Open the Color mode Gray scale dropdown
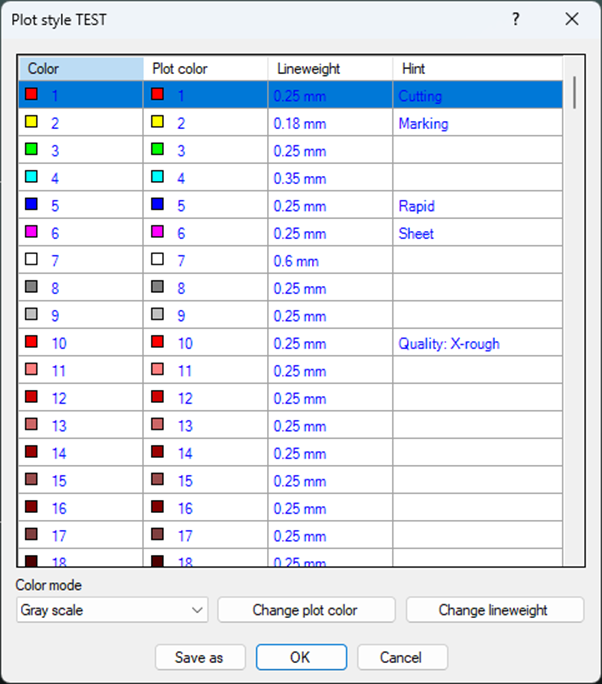 112,610
